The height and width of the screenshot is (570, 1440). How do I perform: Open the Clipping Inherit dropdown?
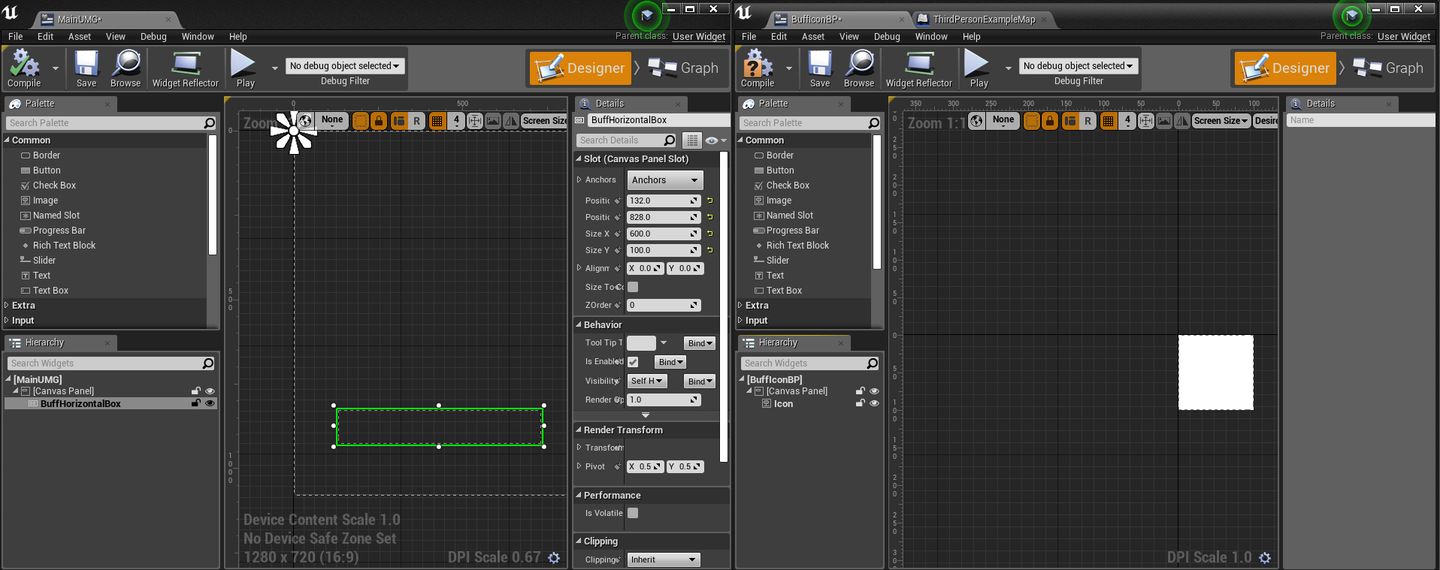(664, 560)
